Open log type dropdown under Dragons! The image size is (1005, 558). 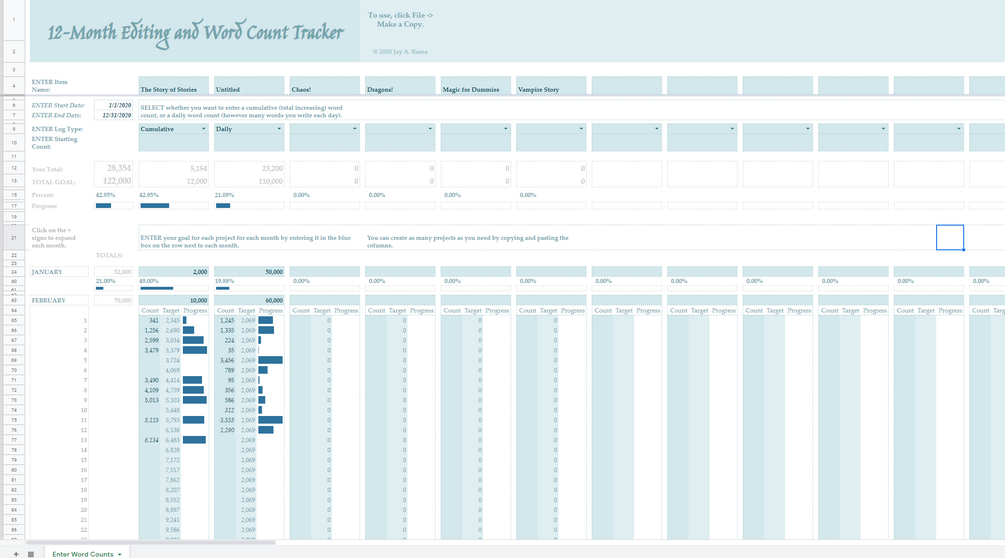[430, 129]
